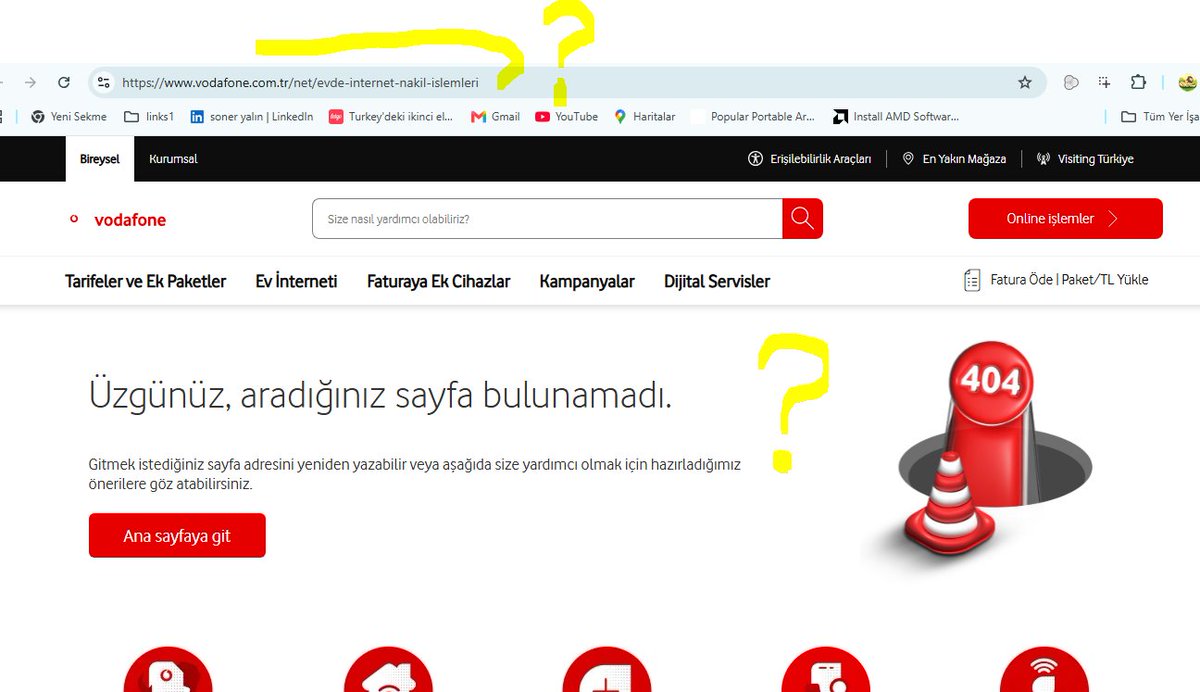Click the accessibility person icon
This screenshot has height=692, width=1200.
[756, 159]
